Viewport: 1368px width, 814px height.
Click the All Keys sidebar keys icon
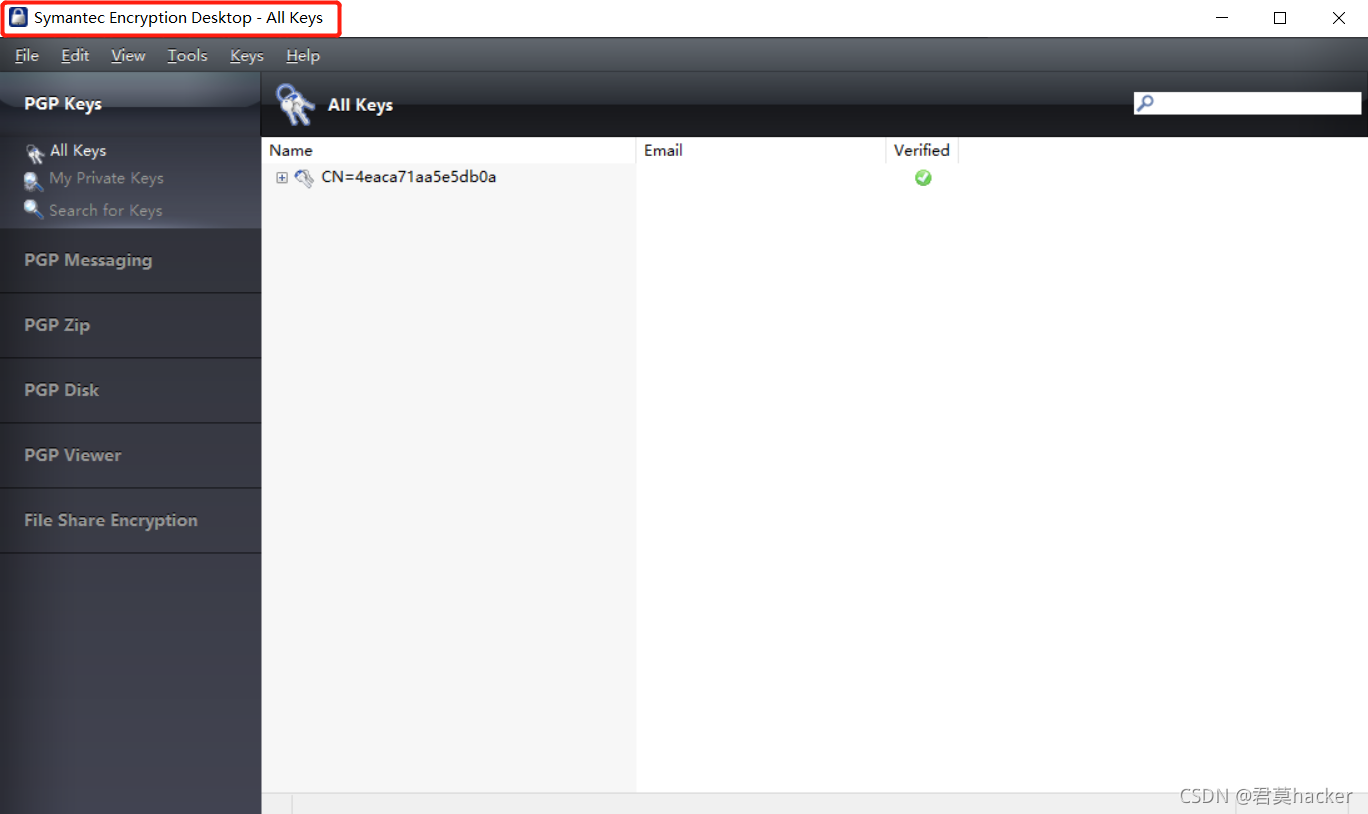pyautogui.click(x=34, y=153)
